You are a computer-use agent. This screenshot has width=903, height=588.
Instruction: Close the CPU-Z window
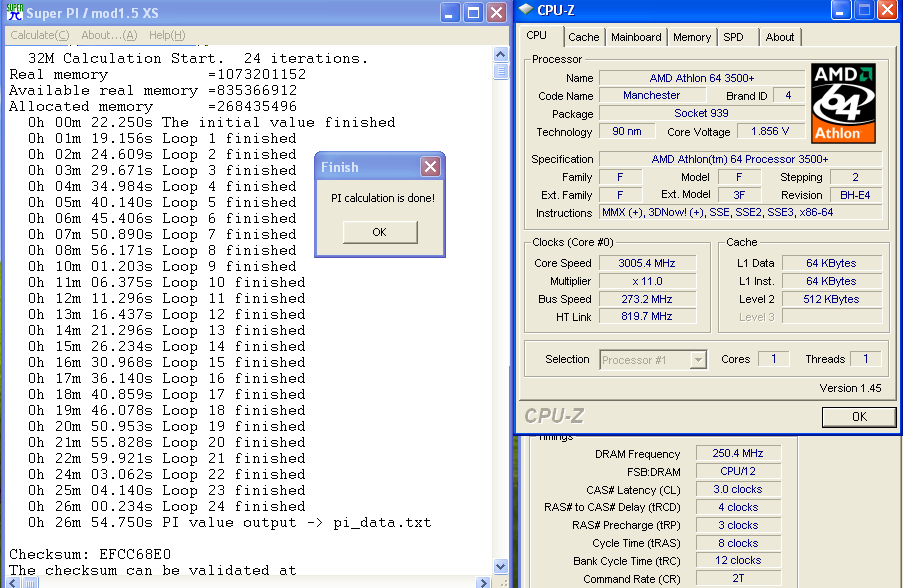point(887,10)
